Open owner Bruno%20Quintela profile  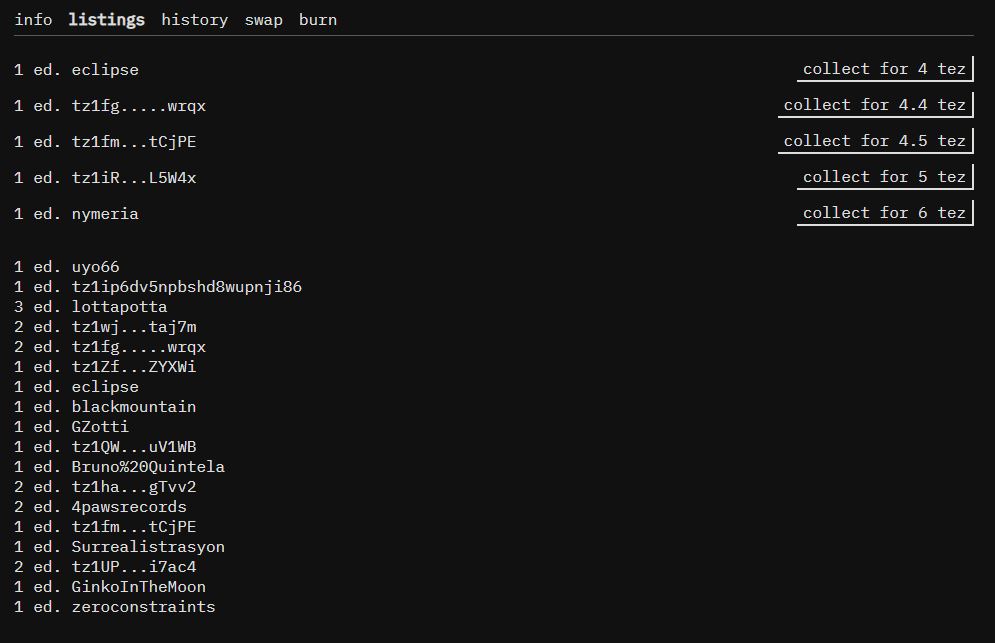[148, 467]
